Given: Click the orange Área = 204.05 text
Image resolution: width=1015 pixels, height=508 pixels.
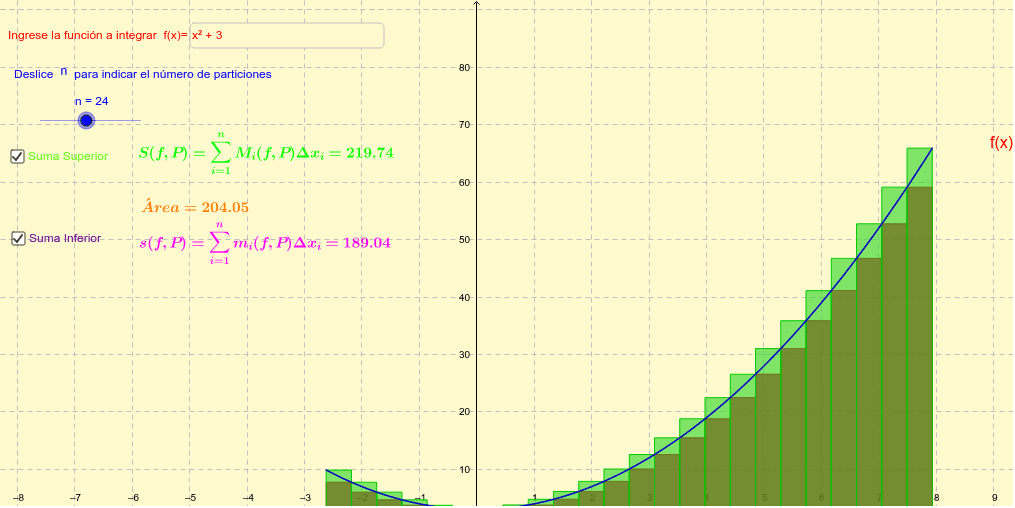Looking at the screenshot, I should pyautogui.click(x=195, y=207).
